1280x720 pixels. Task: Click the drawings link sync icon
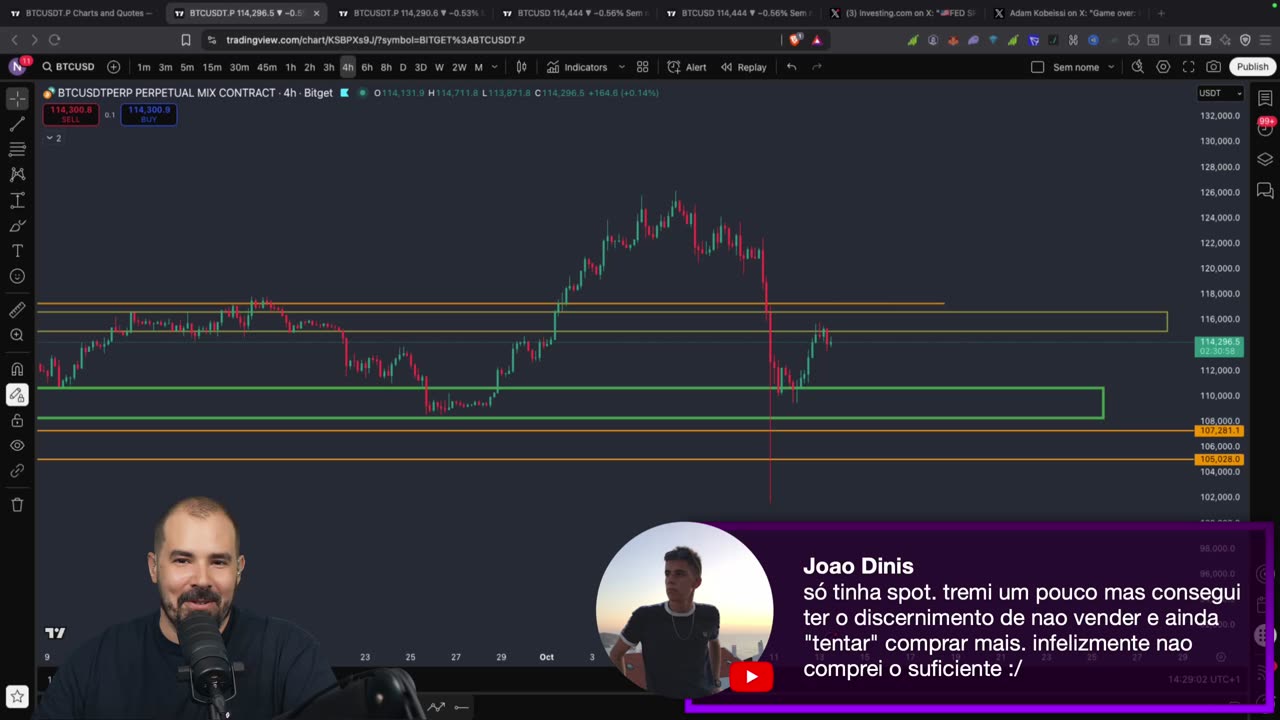(x=17, y=470)
